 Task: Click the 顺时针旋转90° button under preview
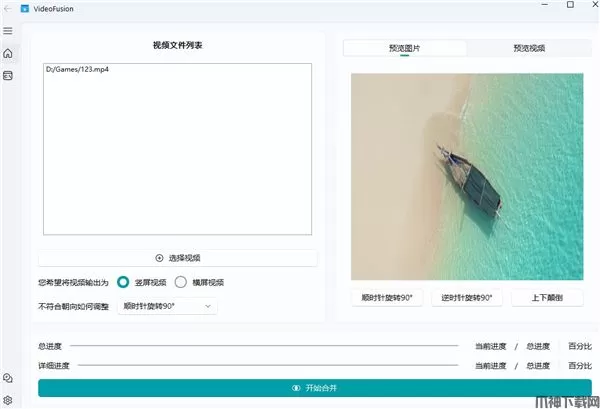coord(387,298)
